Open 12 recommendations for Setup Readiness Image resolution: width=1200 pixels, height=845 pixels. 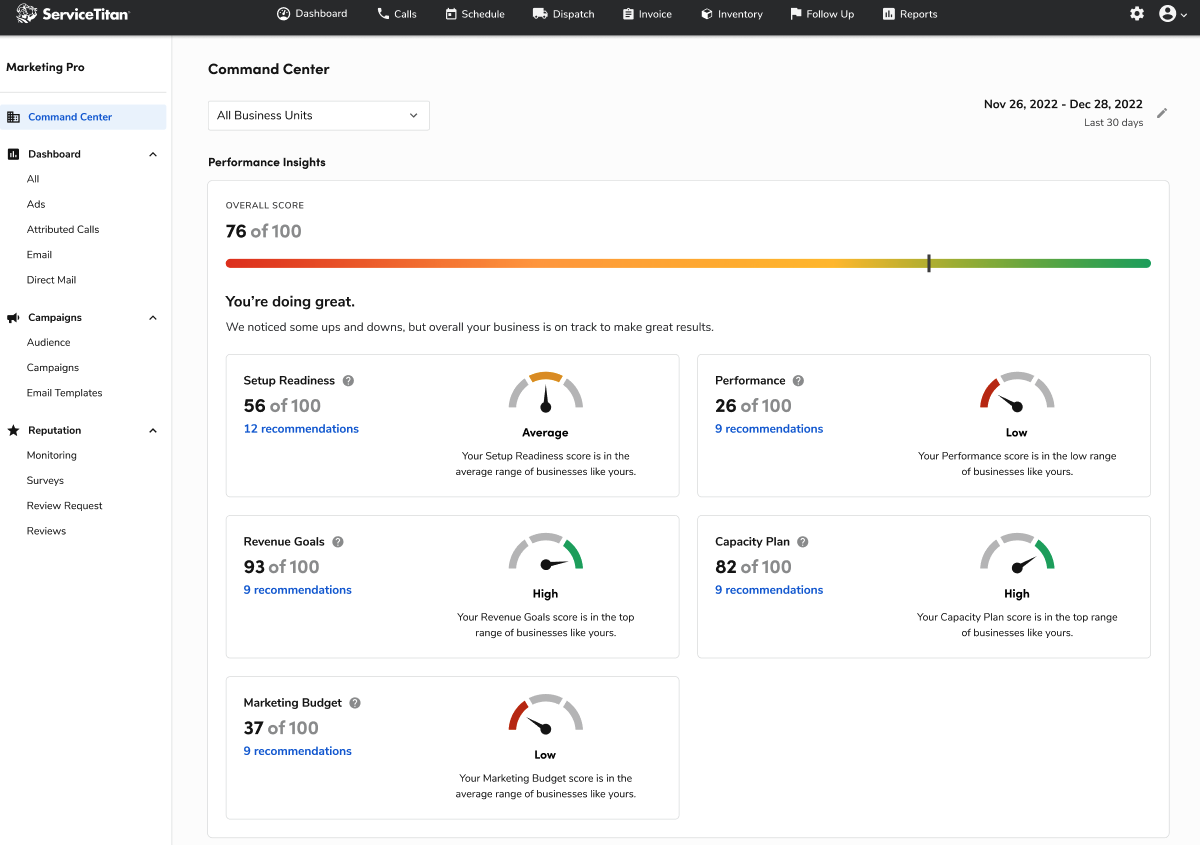coord(301,429)
